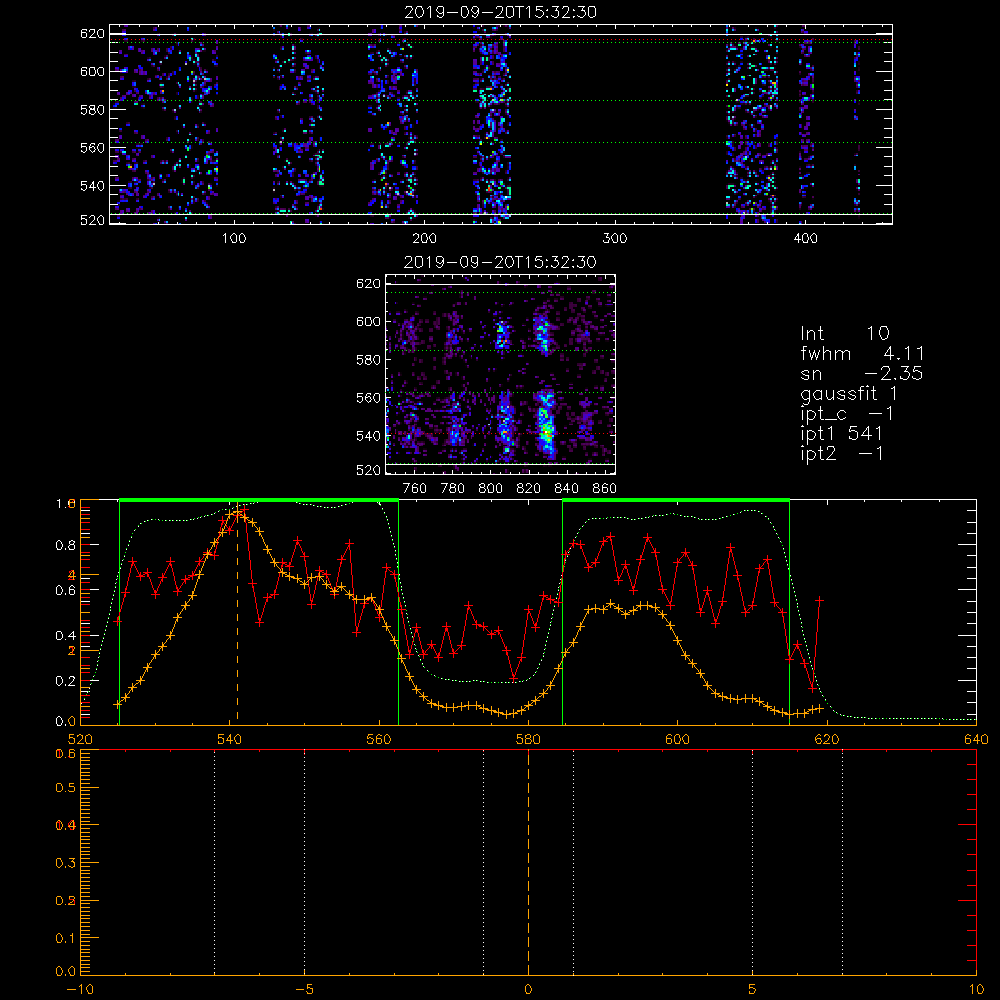The height and width of the screenshot is (1000, 1000).
Task: Click the dotted white line at 7
Action: pos(842,861)
